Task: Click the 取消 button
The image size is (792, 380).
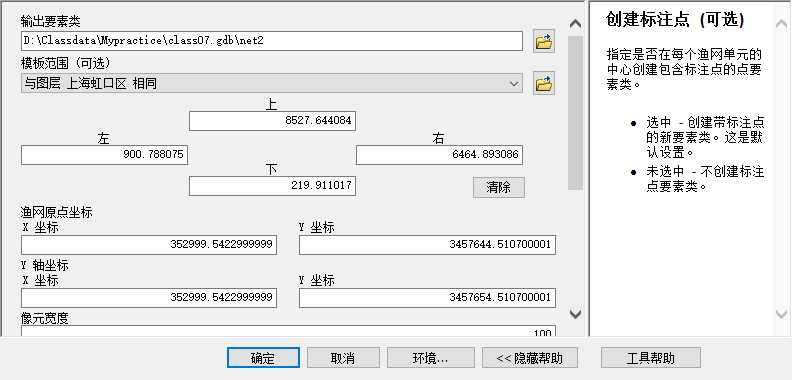Action: 343,358
